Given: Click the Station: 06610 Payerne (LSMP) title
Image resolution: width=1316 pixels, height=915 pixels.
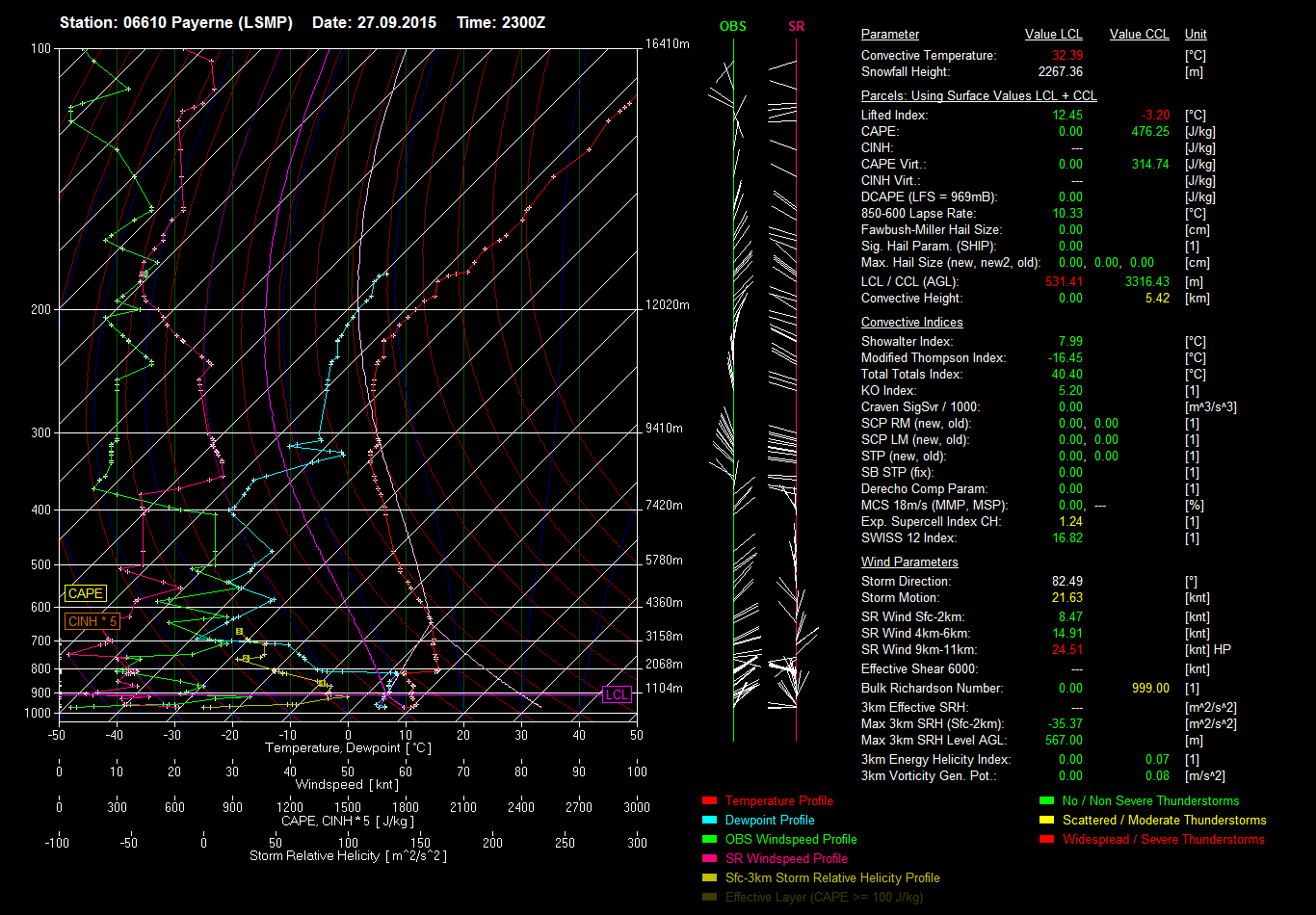Looking at the screenshot, I should click(176, 22).
